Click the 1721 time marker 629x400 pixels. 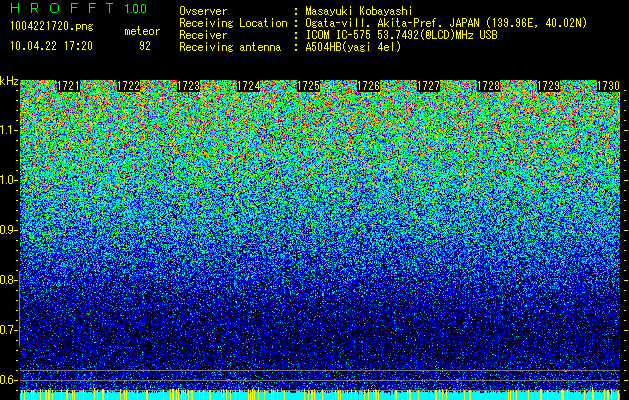pos(69,86)
